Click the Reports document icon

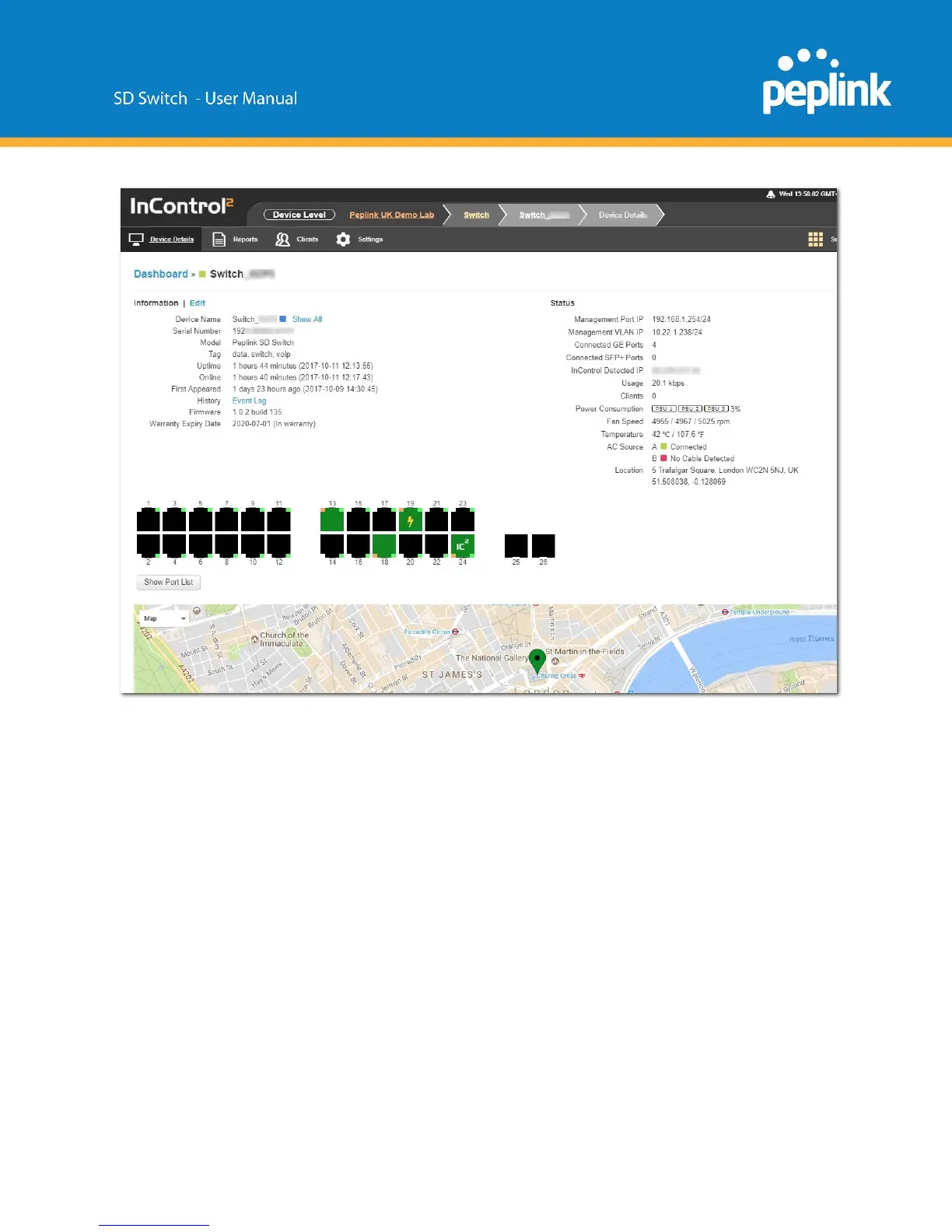(219, 239)
